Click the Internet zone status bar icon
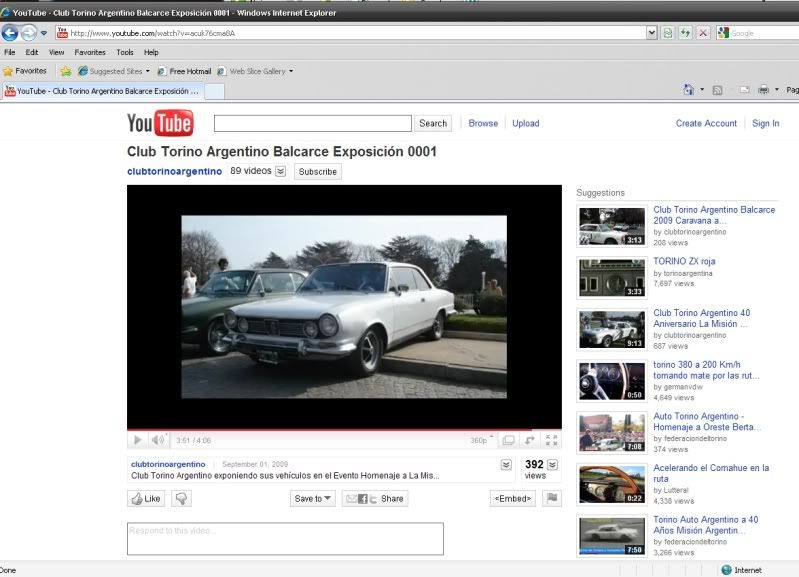 pos(727,570)
